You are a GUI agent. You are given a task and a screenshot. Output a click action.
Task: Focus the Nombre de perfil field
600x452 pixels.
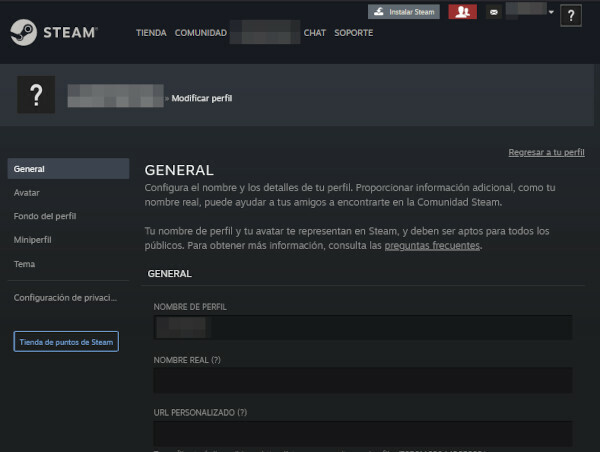tap(363, 327)
